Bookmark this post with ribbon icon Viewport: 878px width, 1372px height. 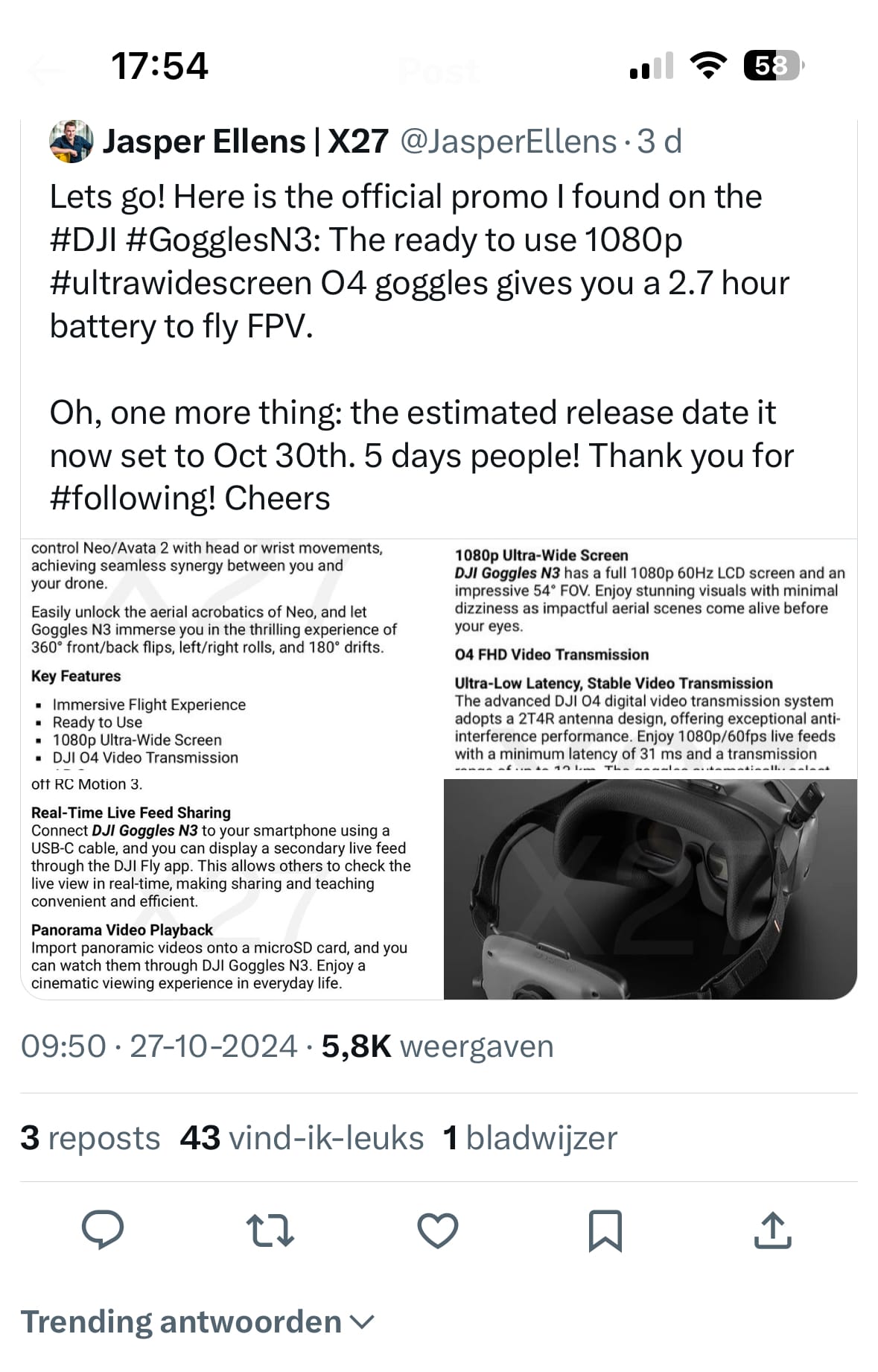point(605,1230)
